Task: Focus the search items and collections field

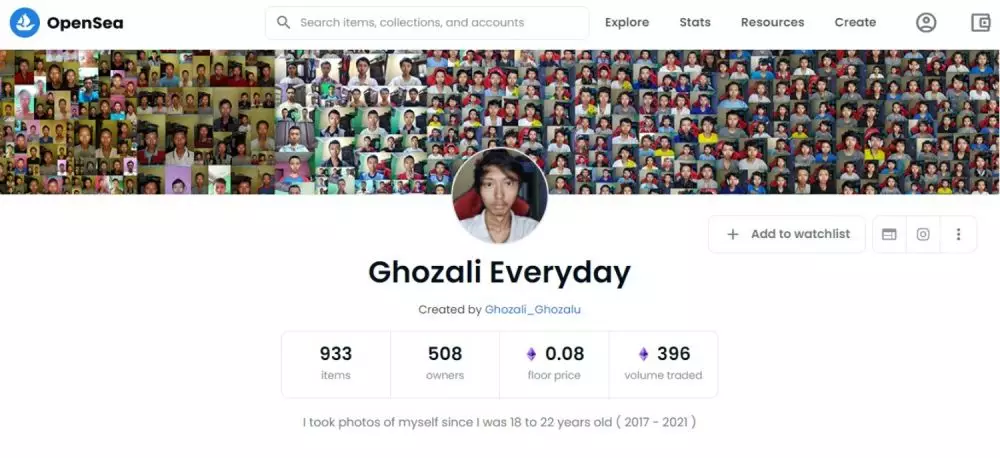Action: (x=427, y=23)
